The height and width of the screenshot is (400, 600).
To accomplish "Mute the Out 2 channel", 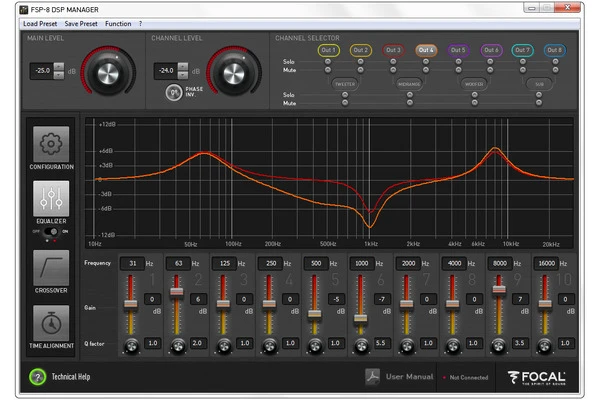I will [360, 70].
